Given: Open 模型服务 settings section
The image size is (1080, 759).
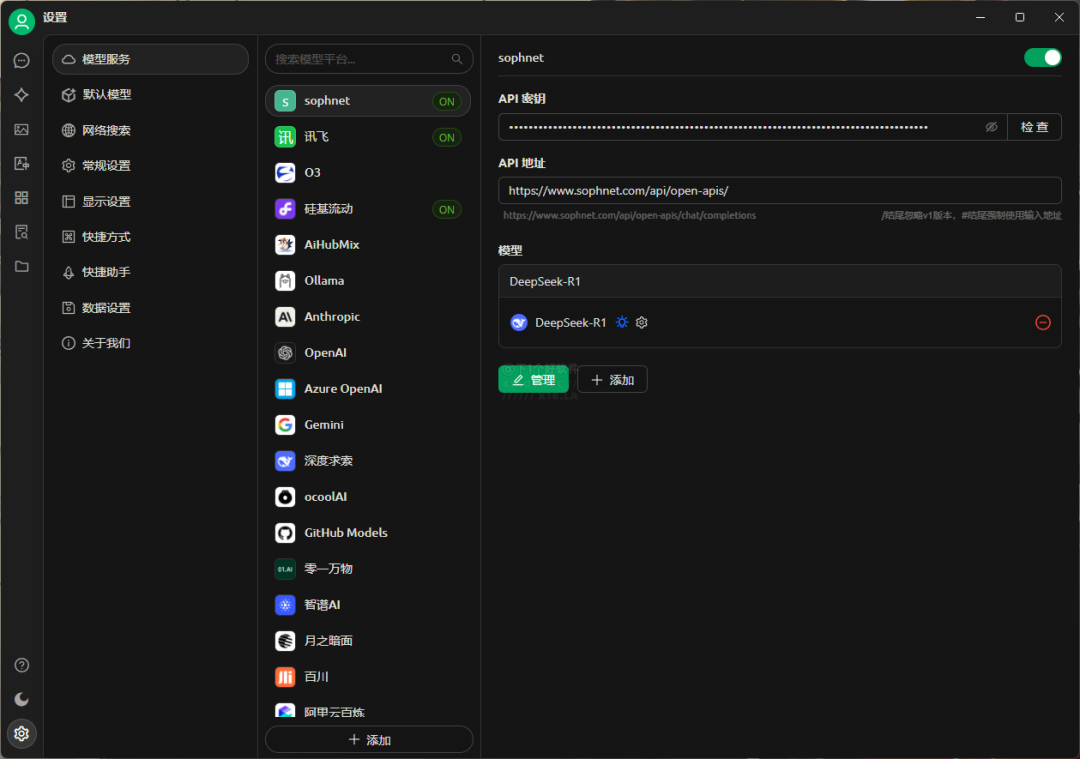Looking at the screenshot, I should (x=150, y=59).
